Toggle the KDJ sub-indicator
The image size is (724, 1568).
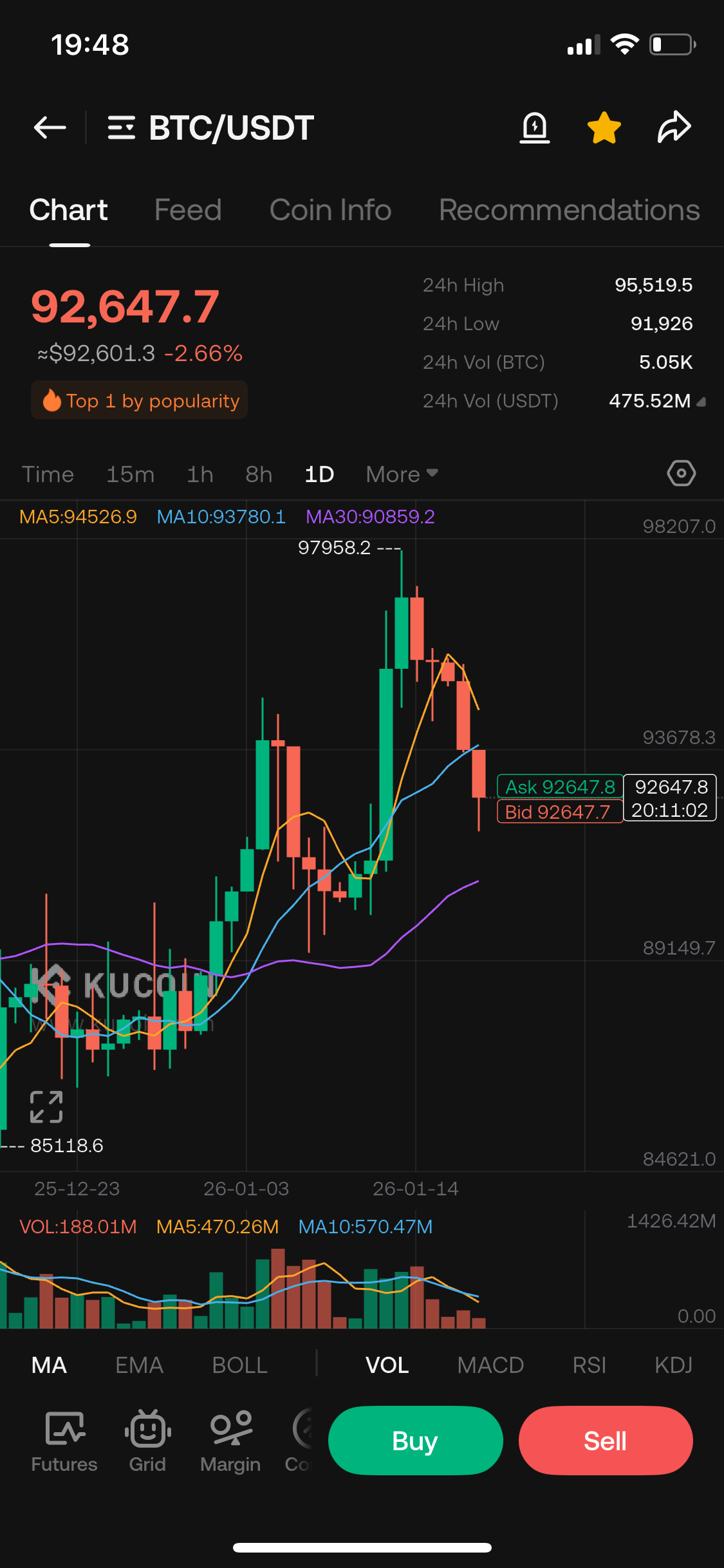coord(674,1365)
